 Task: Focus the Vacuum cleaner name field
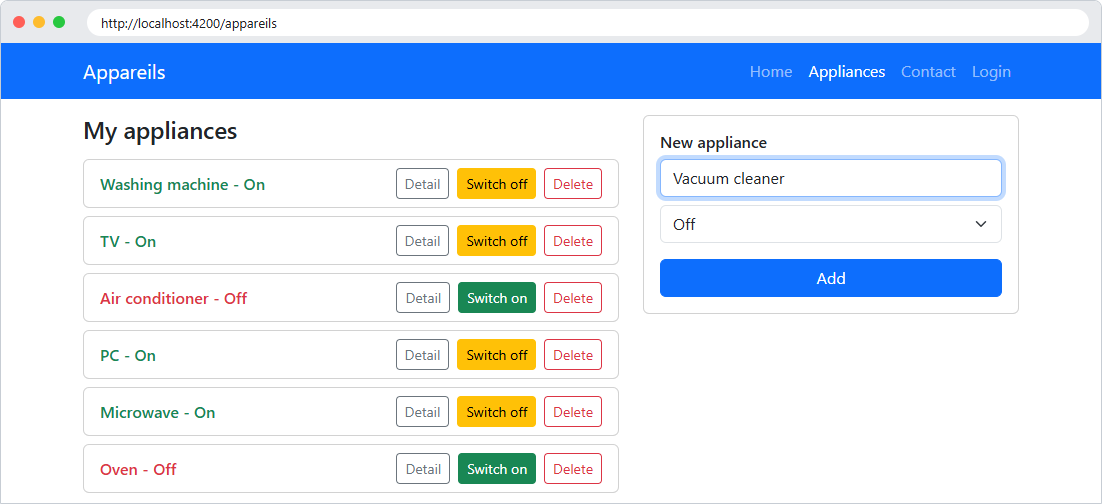point(831,179)
